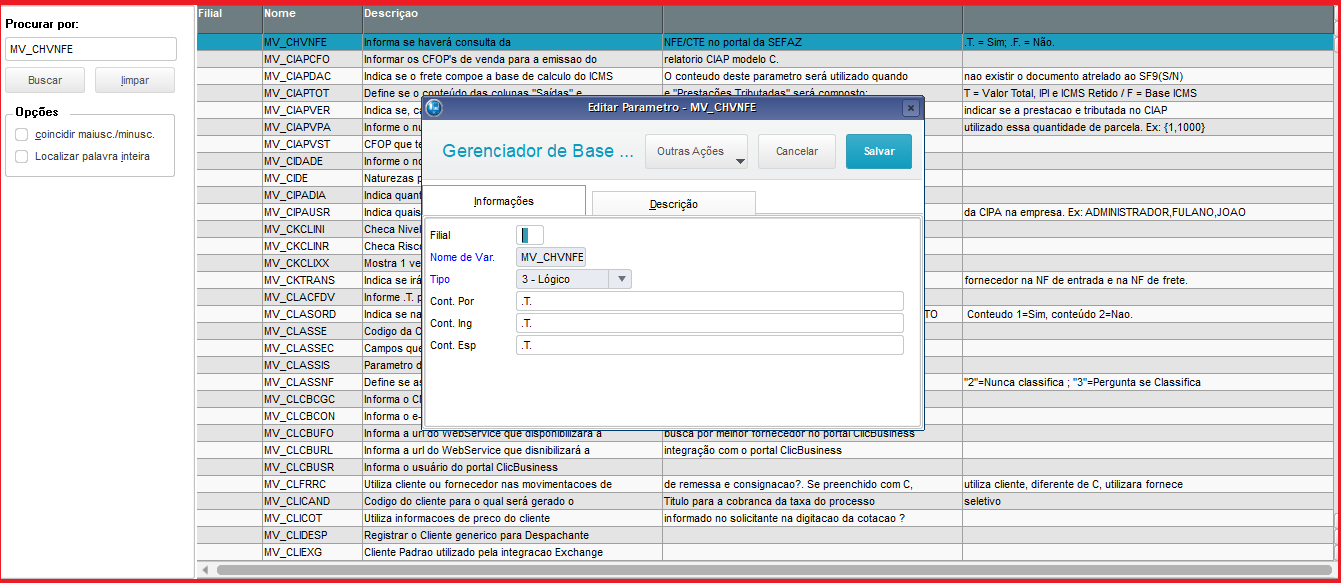Close the Editar Parametro dialog

pos(910,108)
